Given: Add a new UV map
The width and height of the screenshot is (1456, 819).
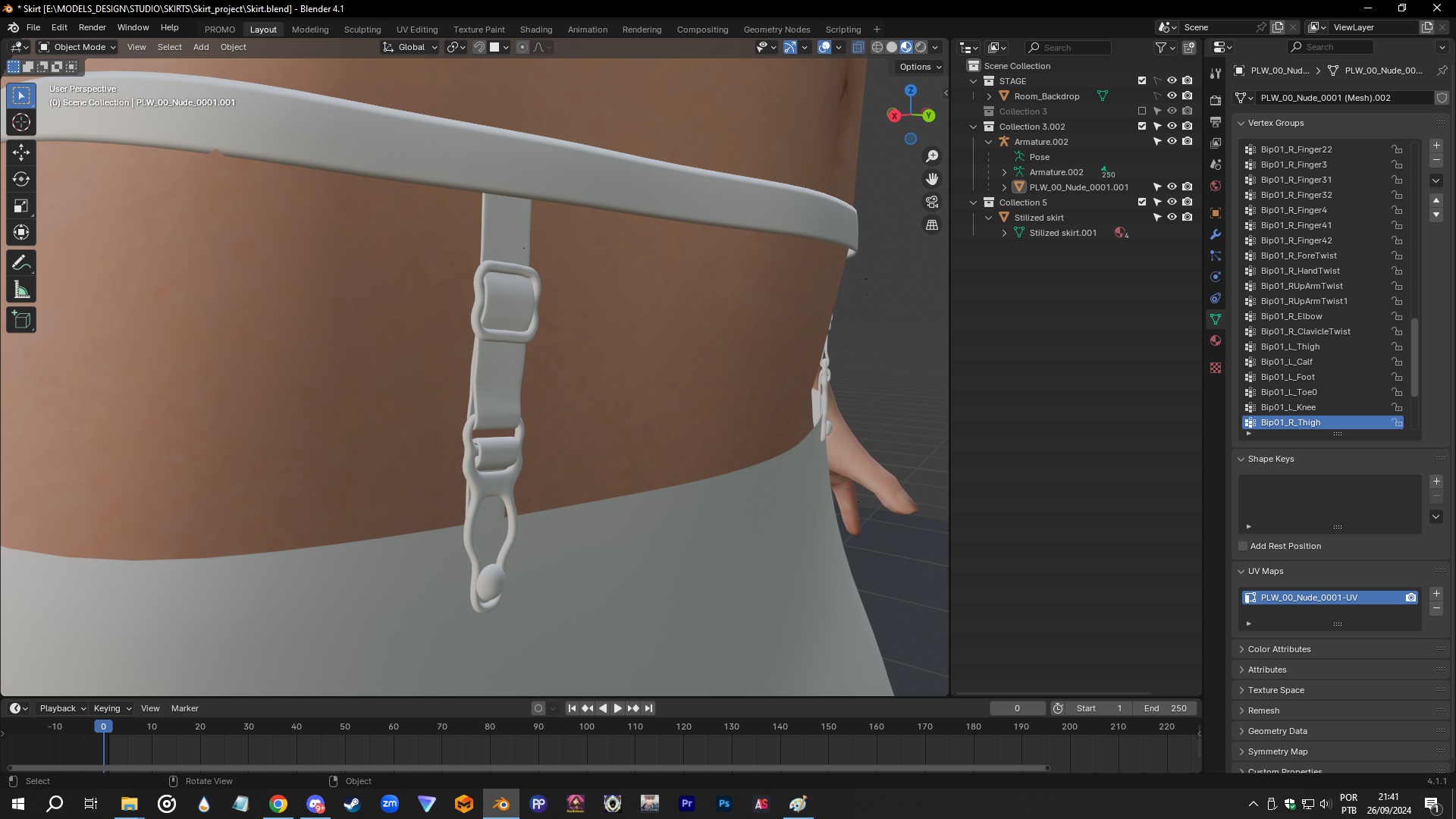Looking at the screenshot, I should 1436,594.
